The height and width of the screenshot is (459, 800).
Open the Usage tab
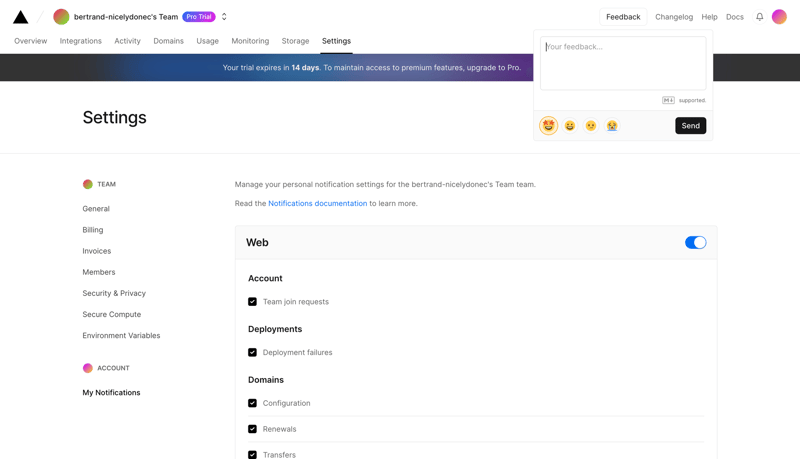tap(208, 41)
